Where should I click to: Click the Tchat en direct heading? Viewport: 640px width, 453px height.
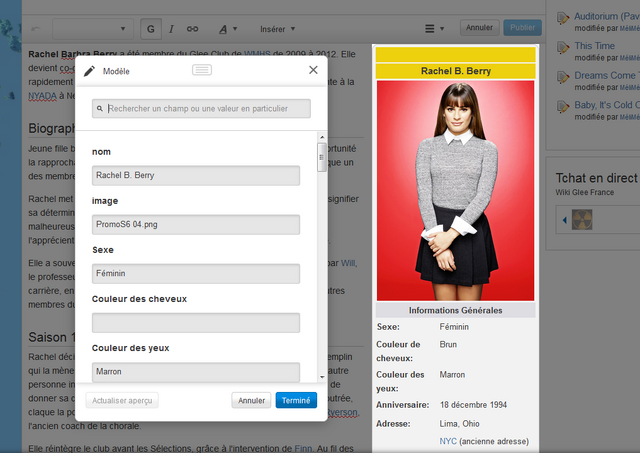click(596, 178)
